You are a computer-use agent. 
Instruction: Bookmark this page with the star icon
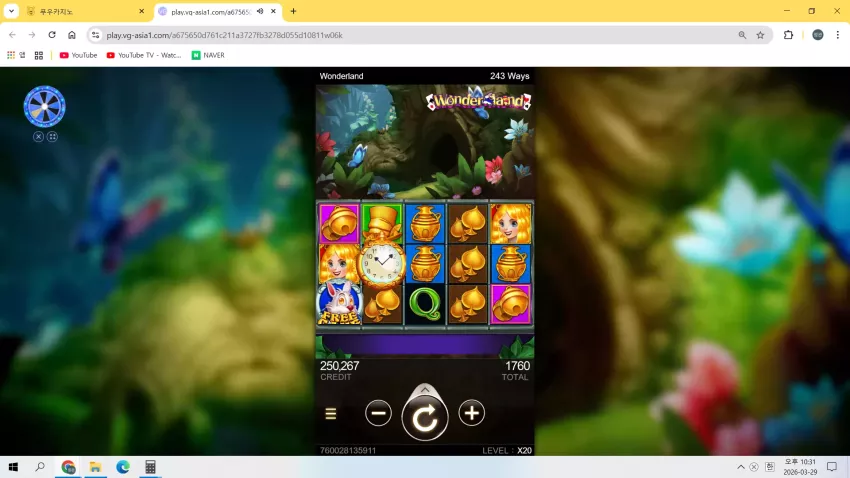point(760,35)
